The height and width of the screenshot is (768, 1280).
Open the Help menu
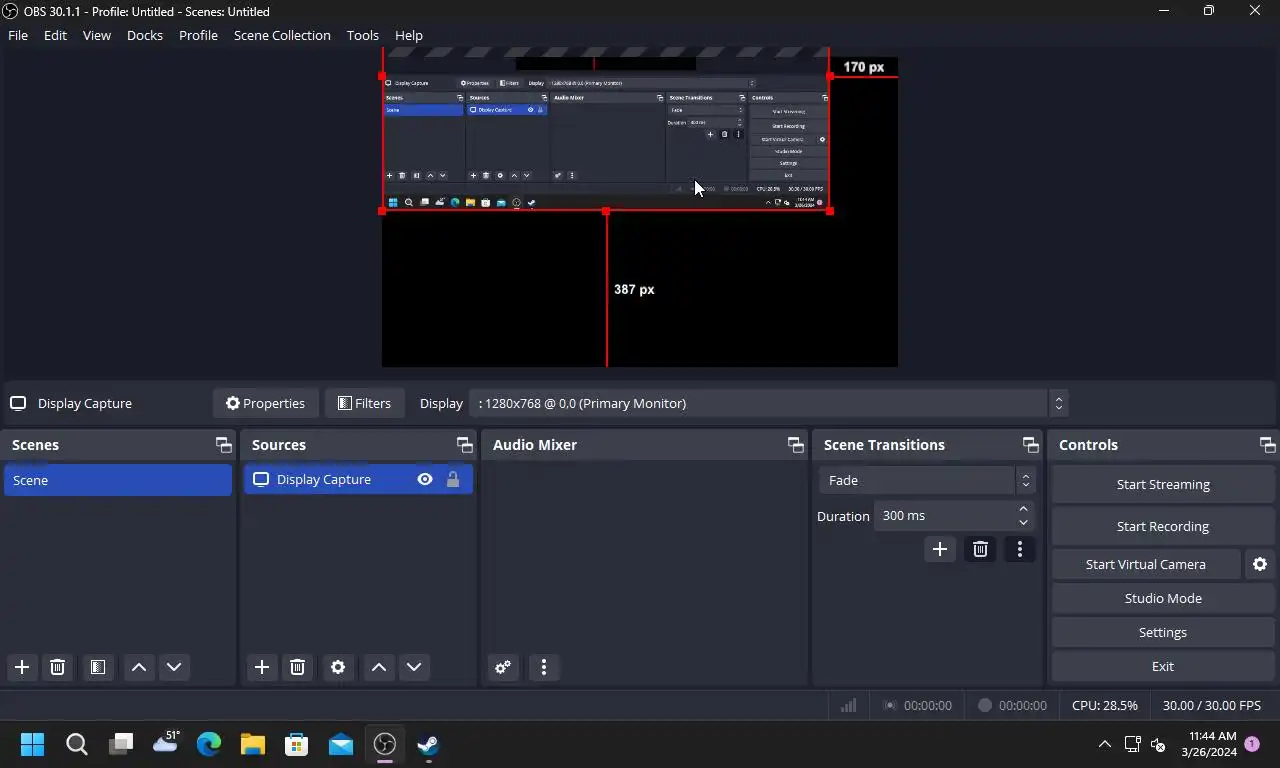coord(409,35)
